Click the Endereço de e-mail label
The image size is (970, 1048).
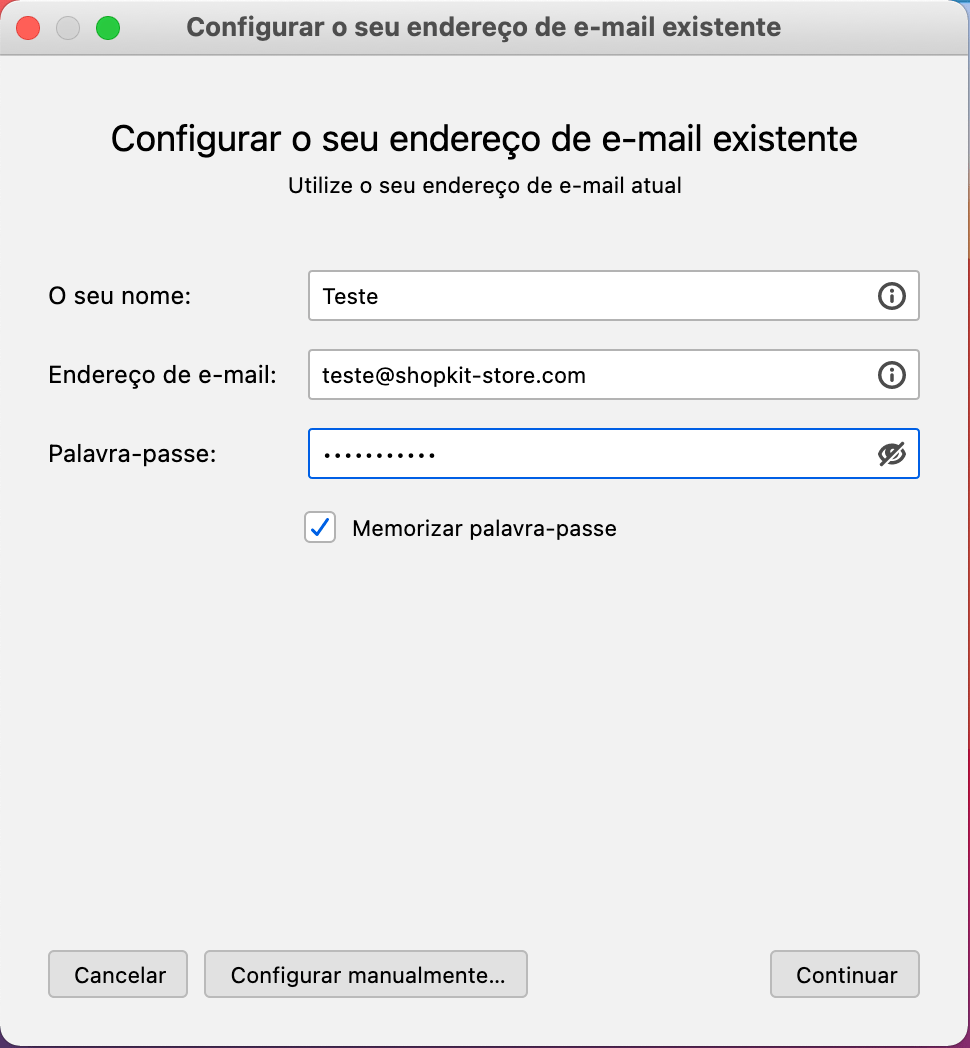162,375
